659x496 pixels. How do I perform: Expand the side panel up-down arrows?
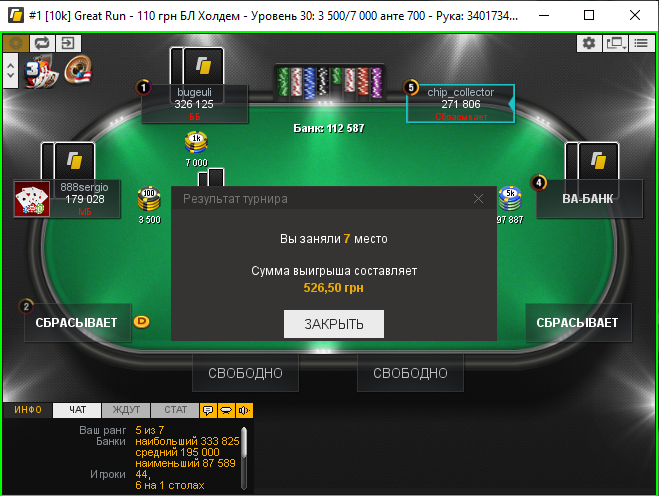[x=11, y=71]
